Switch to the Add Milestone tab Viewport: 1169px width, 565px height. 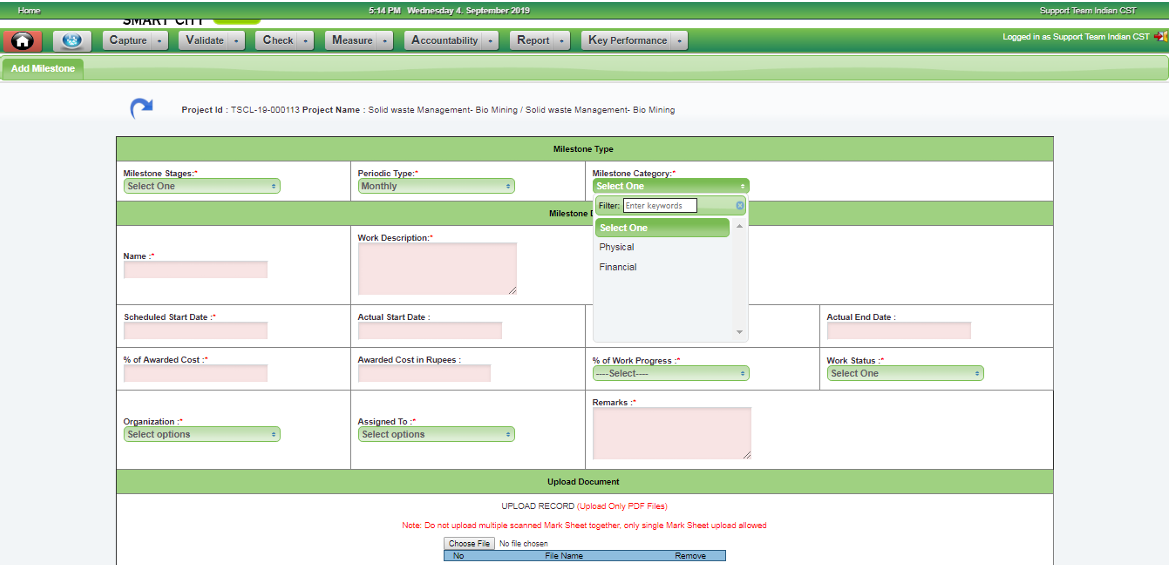(43, 69)
